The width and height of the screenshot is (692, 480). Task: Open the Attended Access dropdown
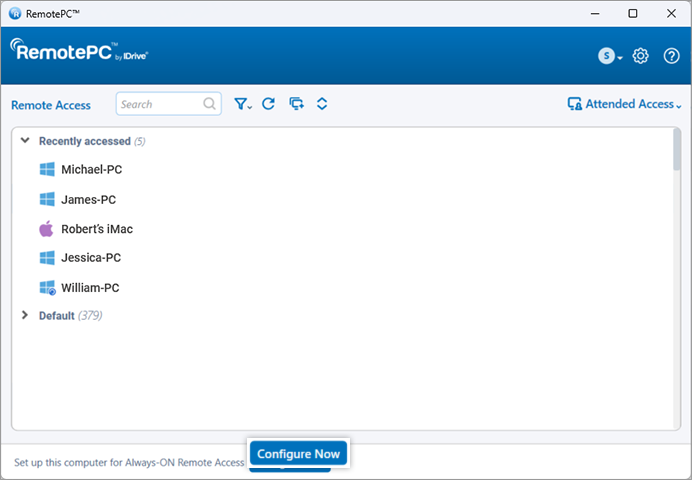(625, 104)
